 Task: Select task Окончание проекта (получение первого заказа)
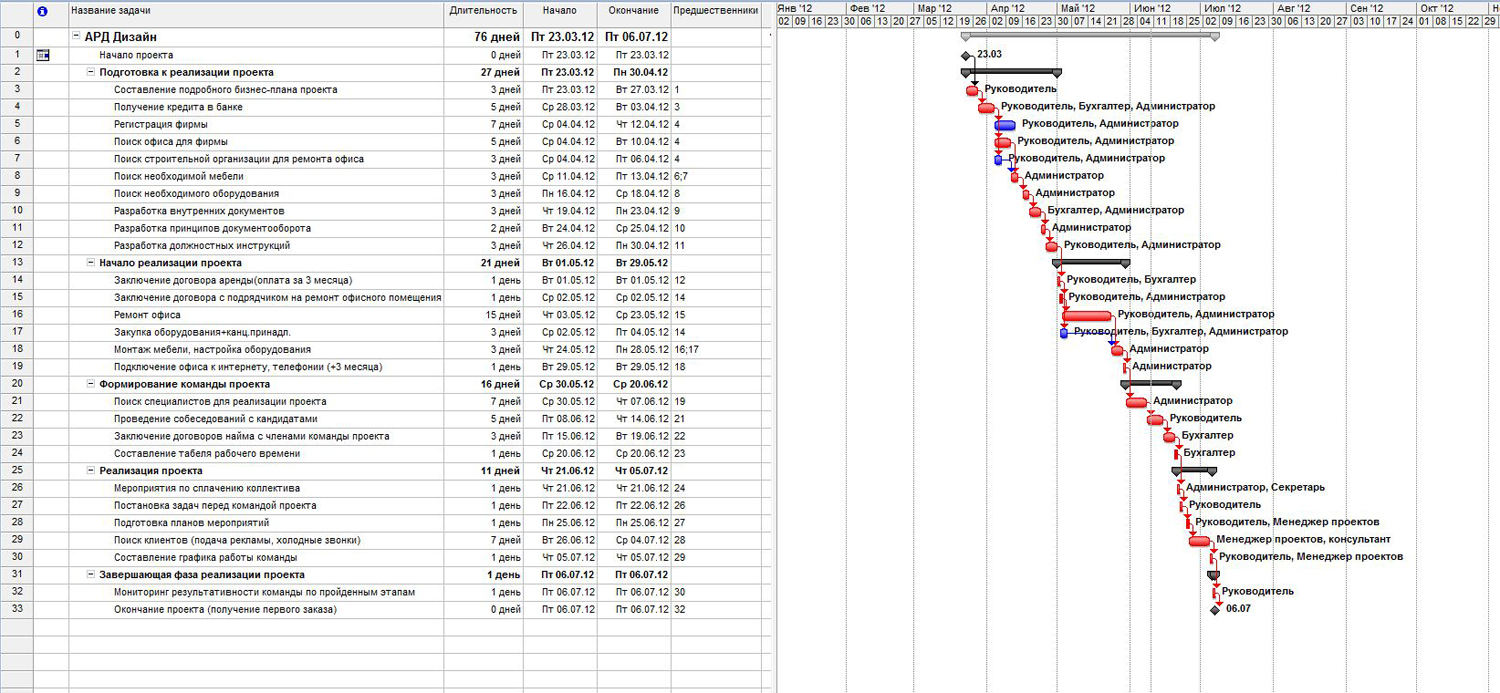(x=225, y=610)
